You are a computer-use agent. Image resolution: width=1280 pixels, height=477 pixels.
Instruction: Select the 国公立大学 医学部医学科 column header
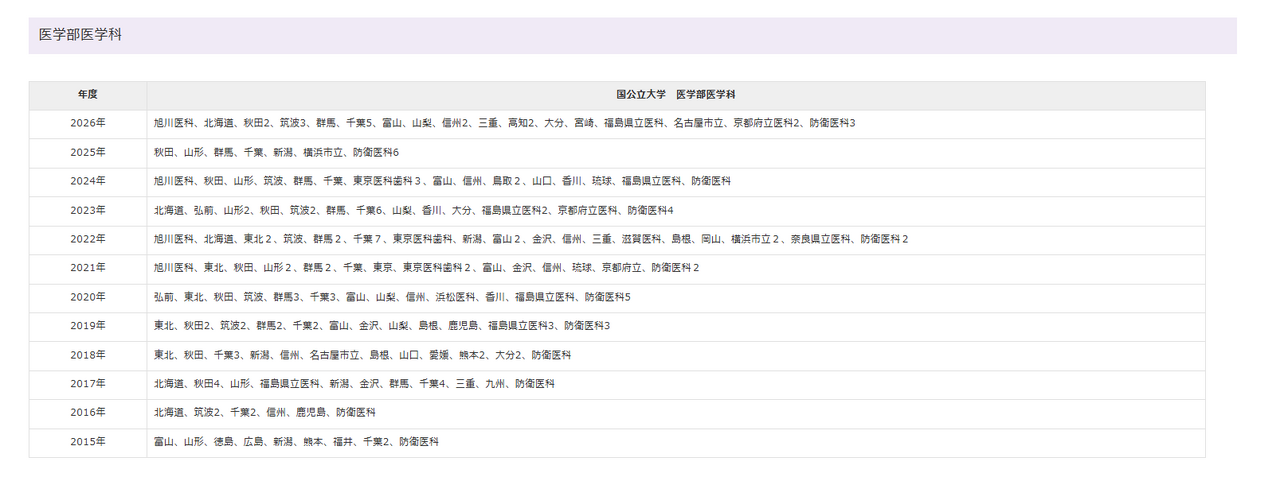(676, 95)
